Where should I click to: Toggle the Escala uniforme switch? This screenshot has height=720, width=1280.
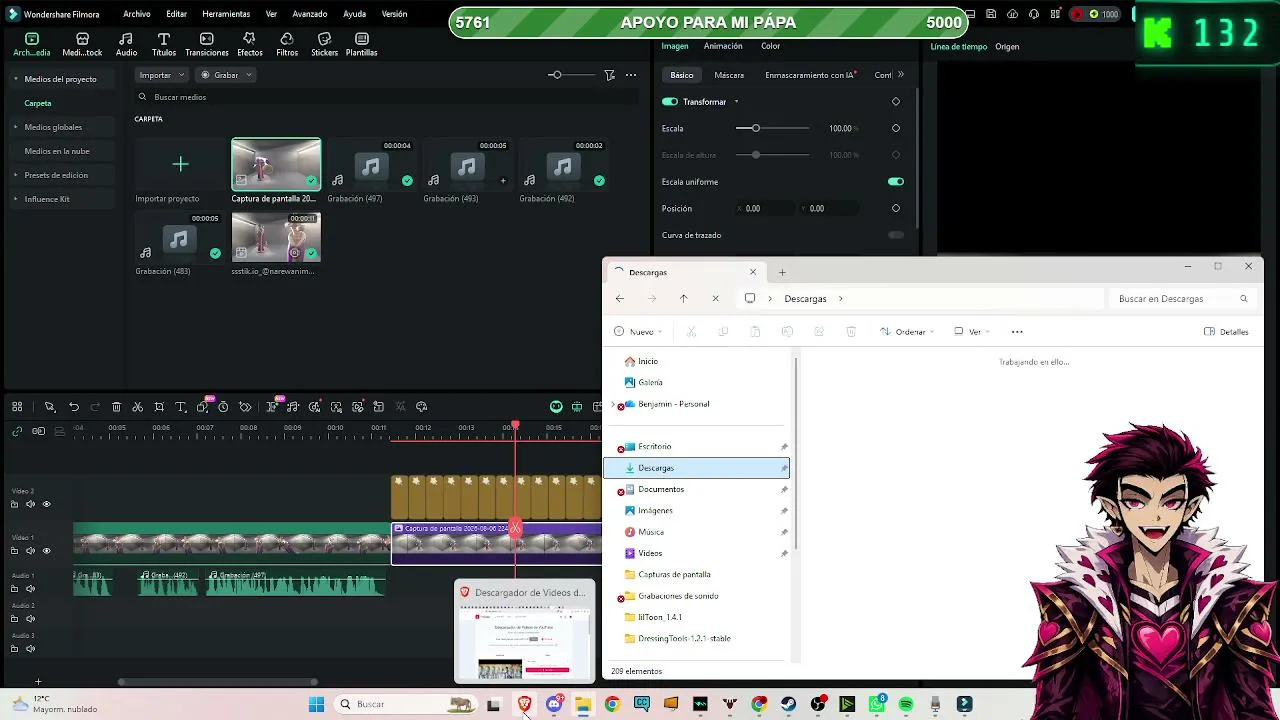(x=896, y=182)
